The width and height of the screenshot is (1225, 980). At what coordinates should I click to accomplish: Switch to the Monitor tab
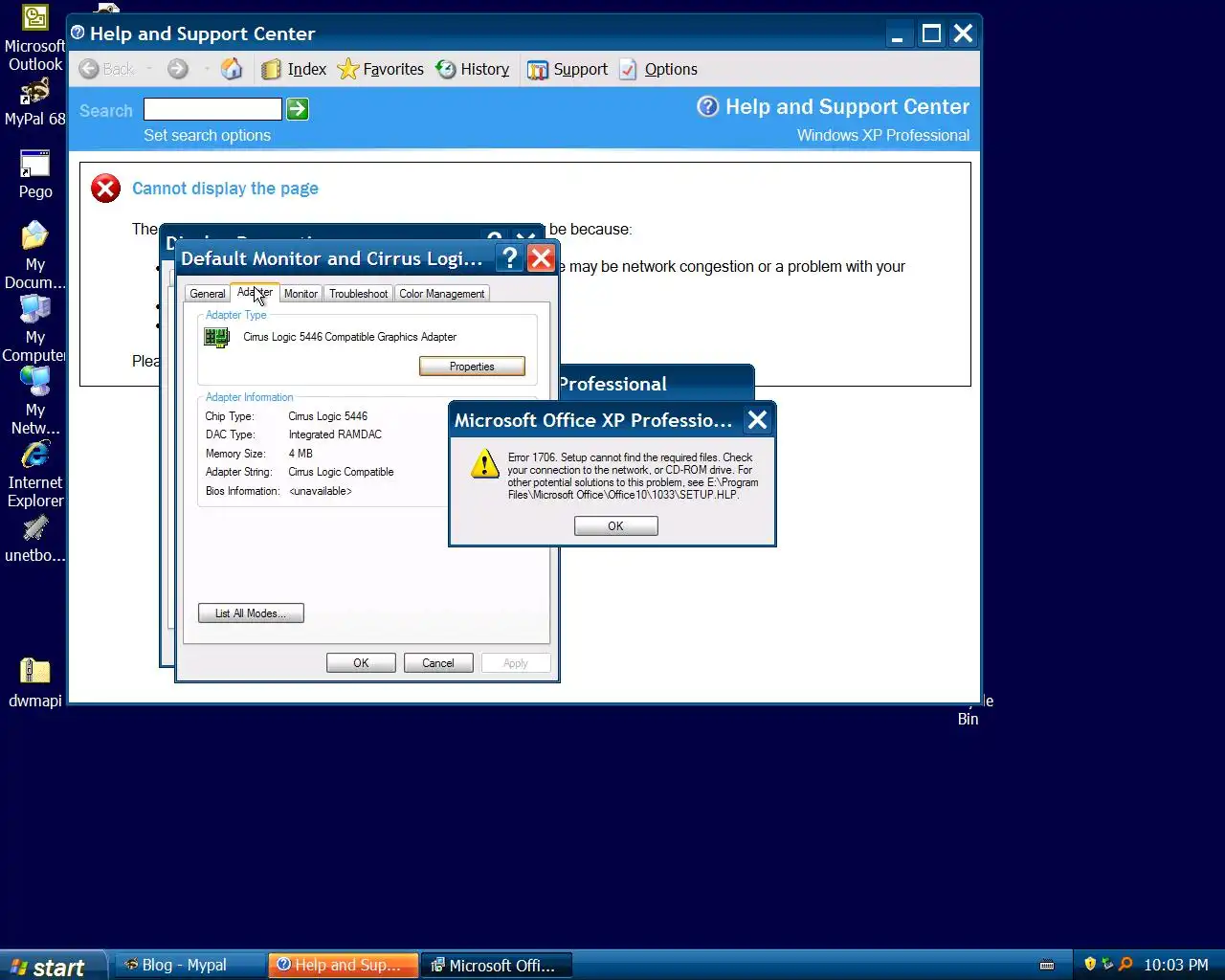[x=301, y=294]
